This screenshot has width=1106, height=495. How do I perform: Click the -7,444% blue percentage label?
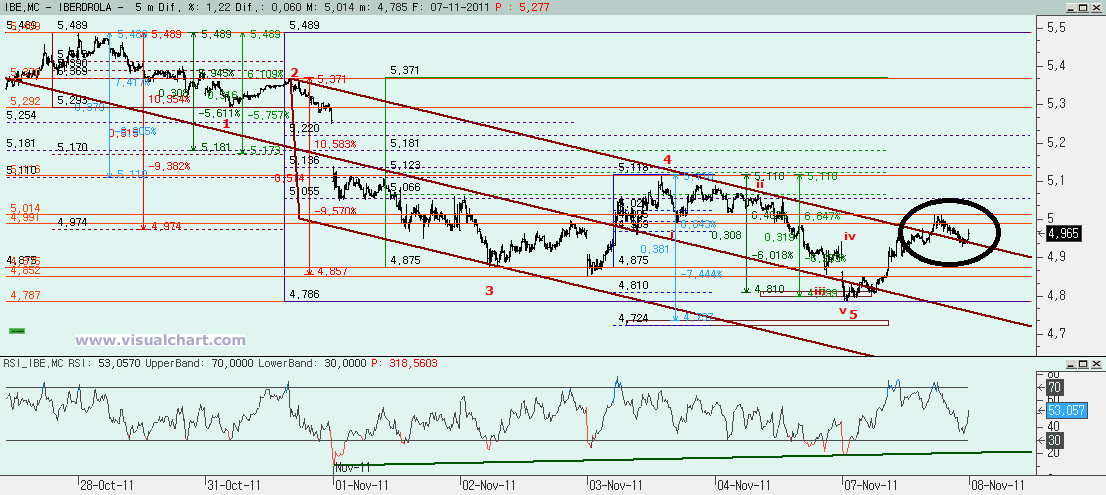click(700, 274)
